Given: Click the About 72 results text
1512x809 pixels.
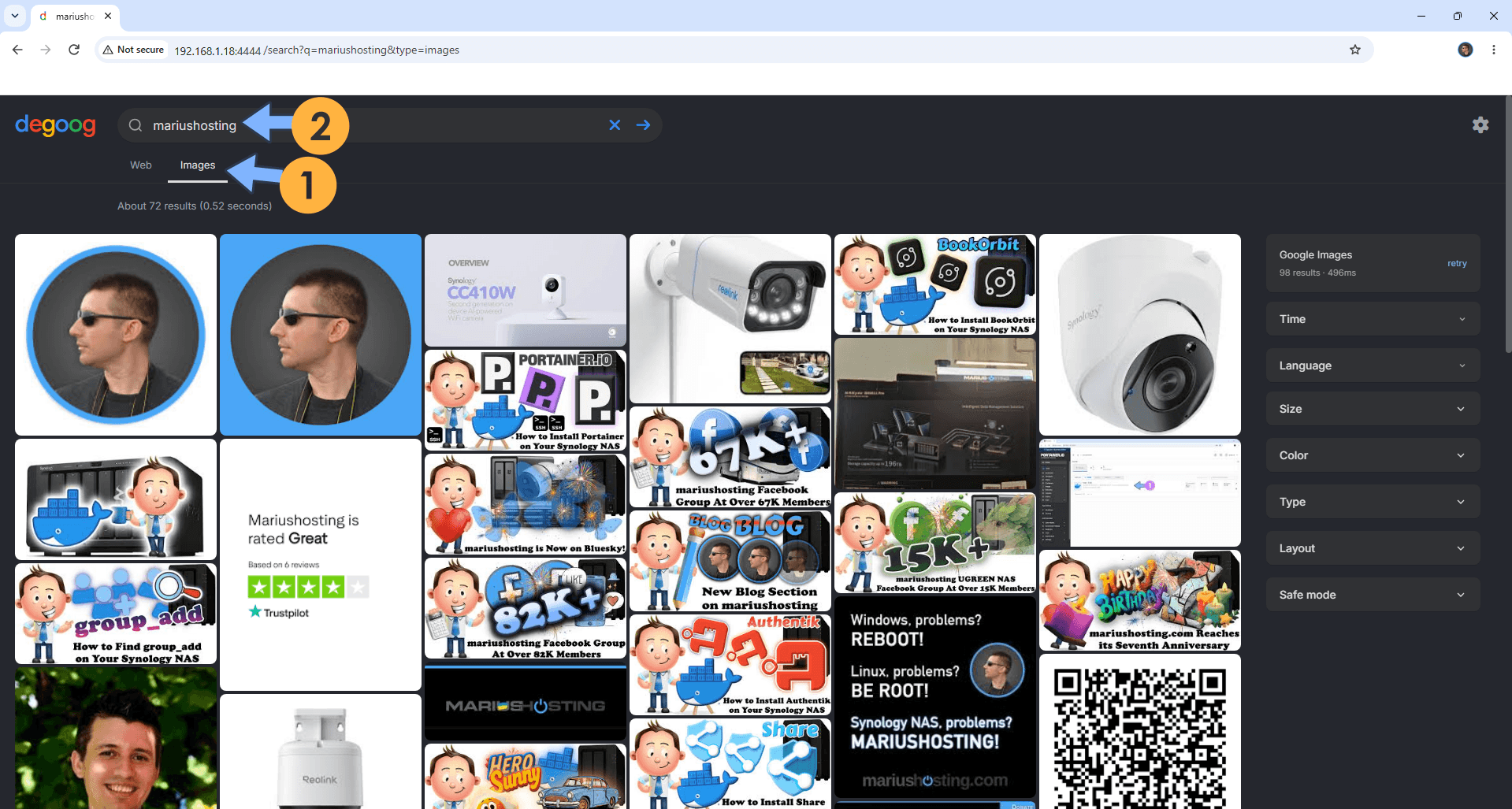Looking at the screenshot, I should 195,206.
